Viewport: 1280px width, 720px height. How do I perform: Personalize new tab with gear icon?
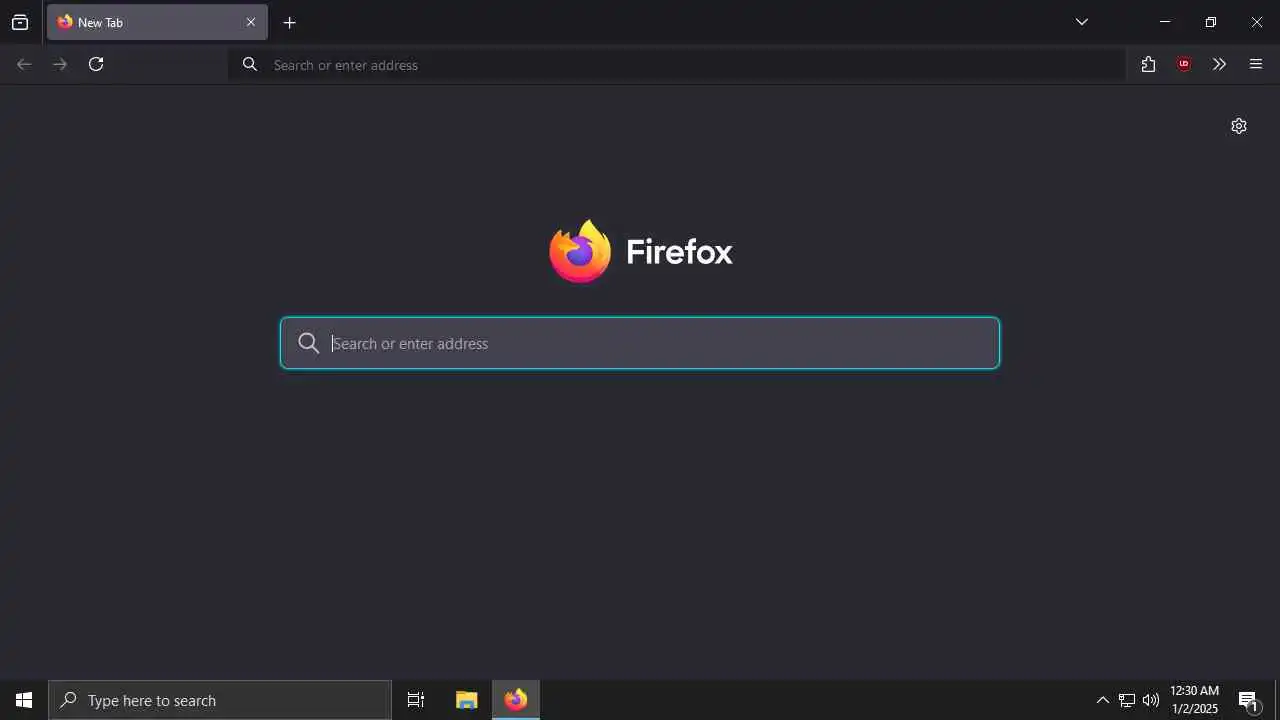point(1239,126)
